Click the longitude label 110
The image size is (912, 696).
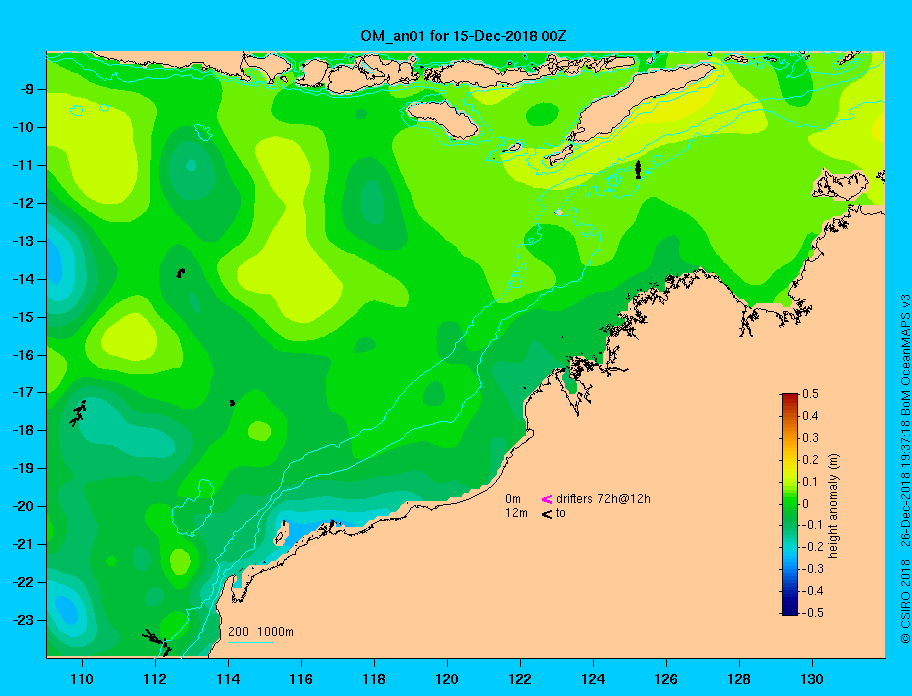(x=82, y=679)
